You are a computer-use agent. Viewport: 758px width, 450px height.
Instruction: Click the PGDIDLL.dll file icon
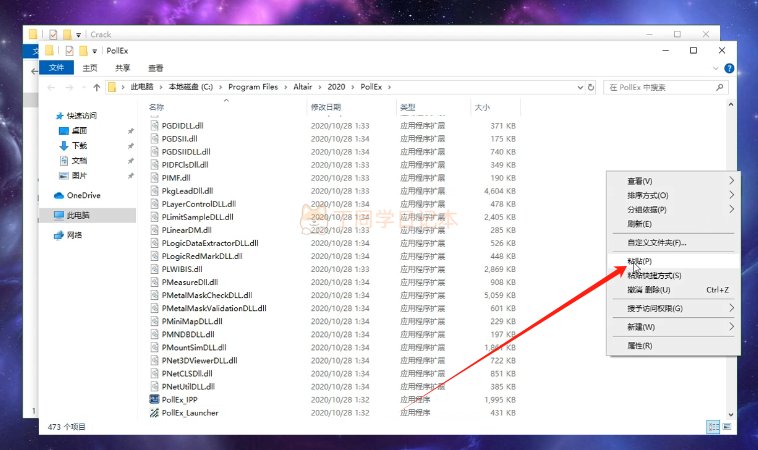pos(154,126)
